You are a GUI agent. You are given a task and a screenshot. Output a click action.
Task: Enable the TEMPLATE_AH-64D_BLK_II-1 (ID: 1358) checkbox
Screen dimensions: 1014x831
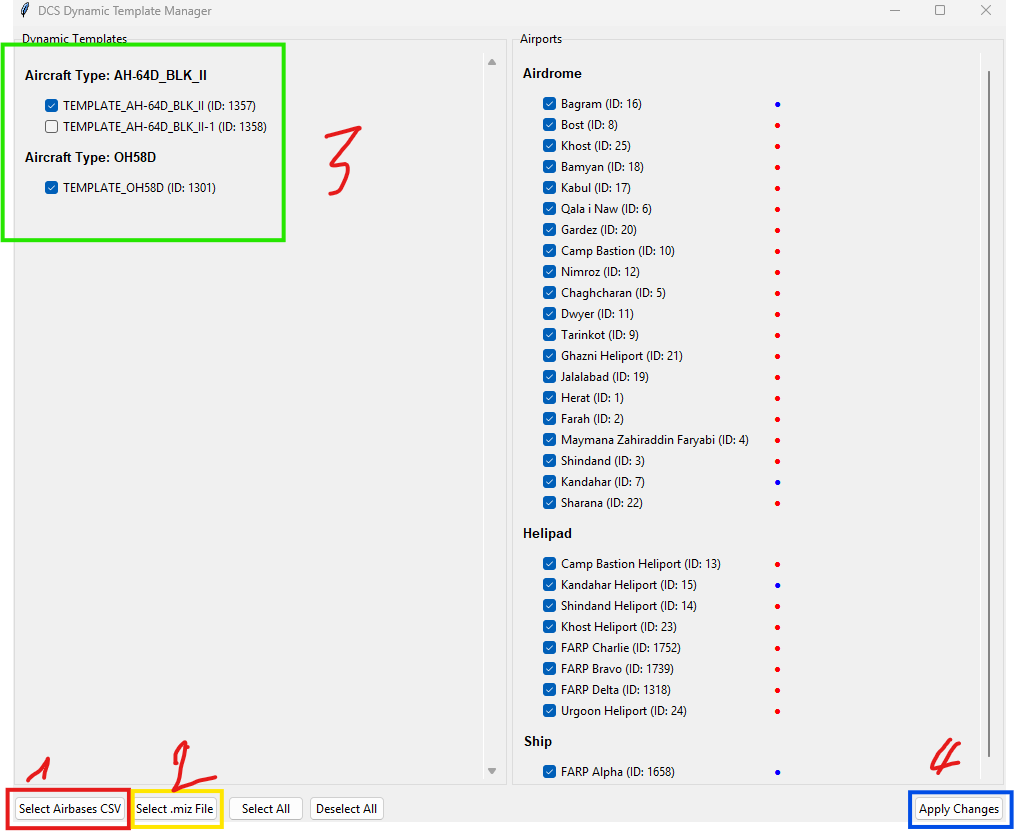[x=51, y=127]
